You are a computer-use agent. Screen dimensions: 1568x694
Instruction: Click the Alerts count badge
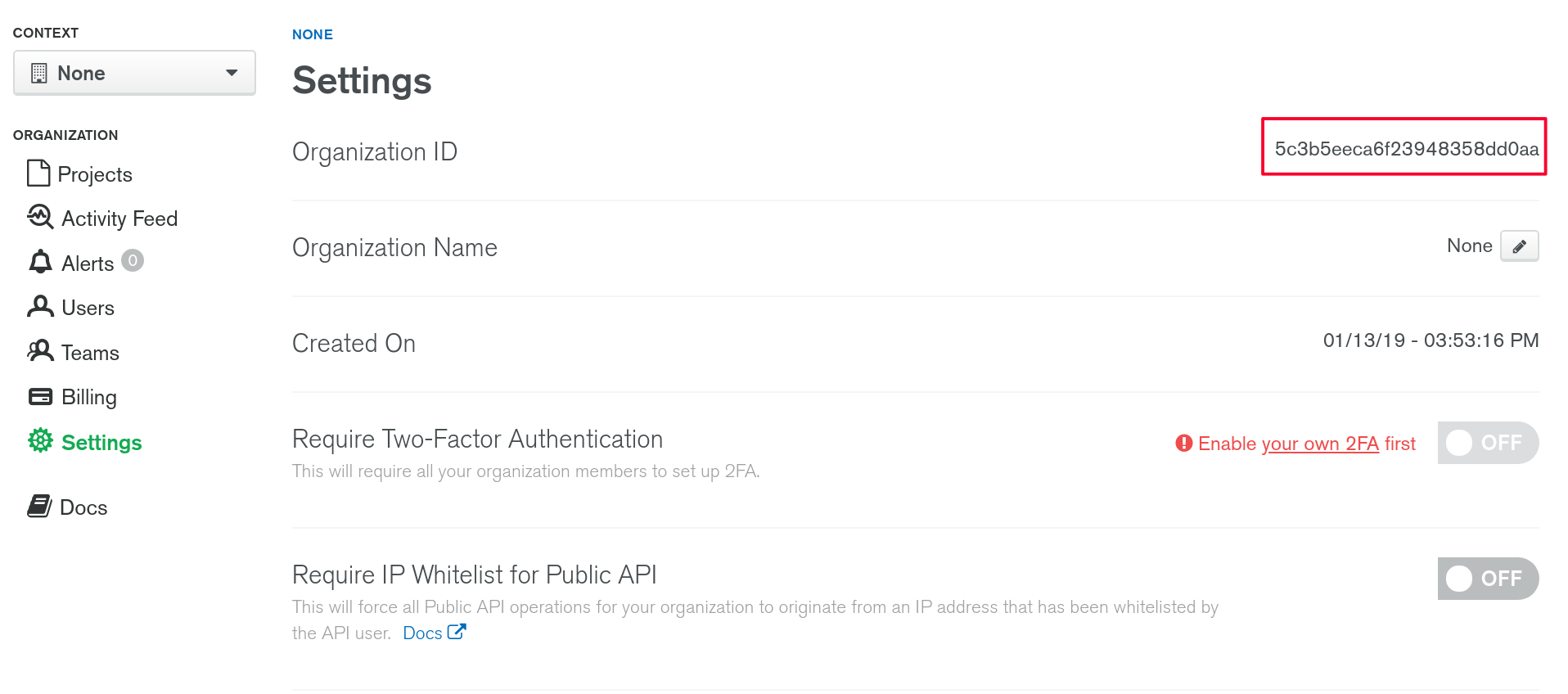tap(133, 260)
